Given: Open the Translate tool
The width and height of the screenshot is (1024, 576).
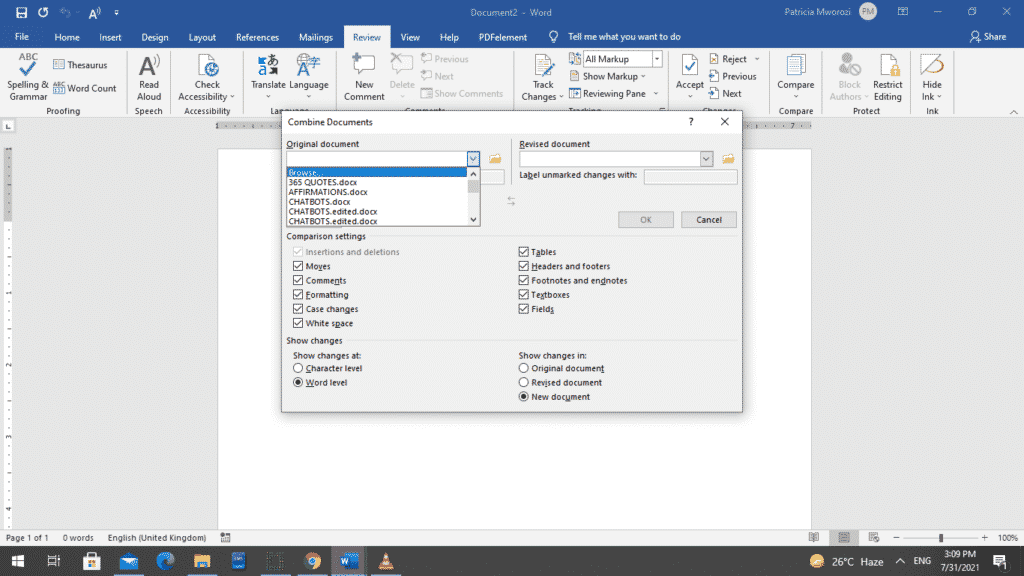Looking at the screenshot, I should coord(268,77).
